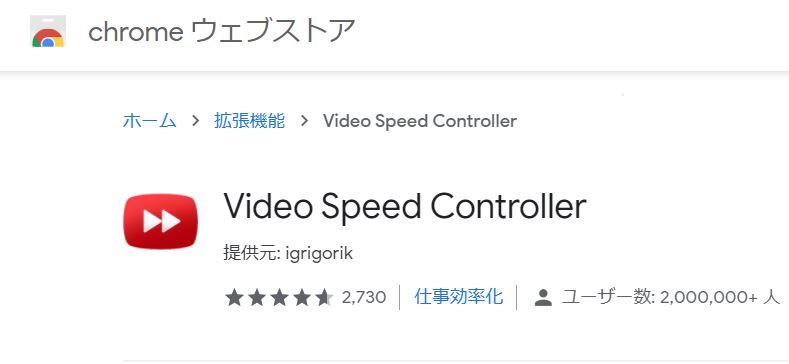Click the fourth rating star
The width and height of the screenshot is (789, 364).
[x=302, y=297]
